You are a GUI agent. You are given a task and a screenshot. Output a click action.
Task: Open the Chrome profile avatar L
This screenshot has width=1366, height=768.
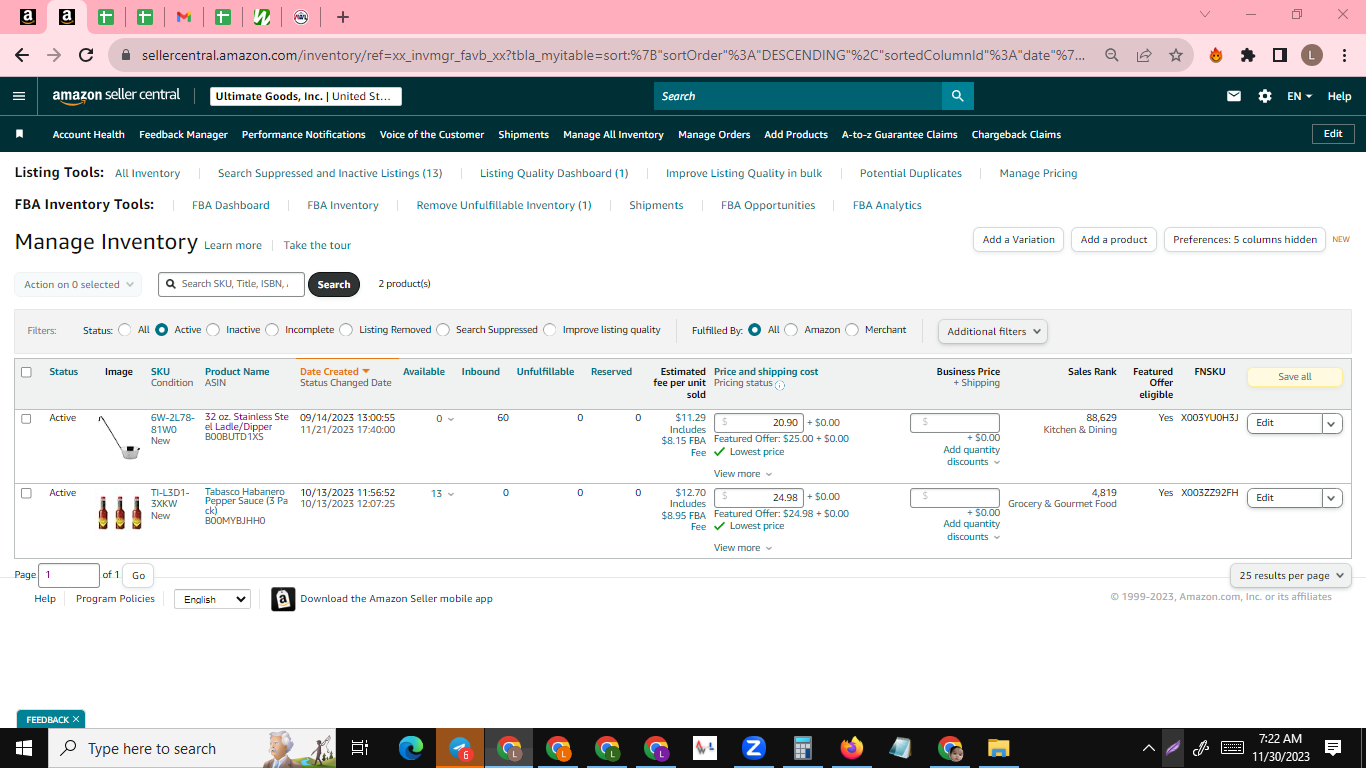[1312, 56]
